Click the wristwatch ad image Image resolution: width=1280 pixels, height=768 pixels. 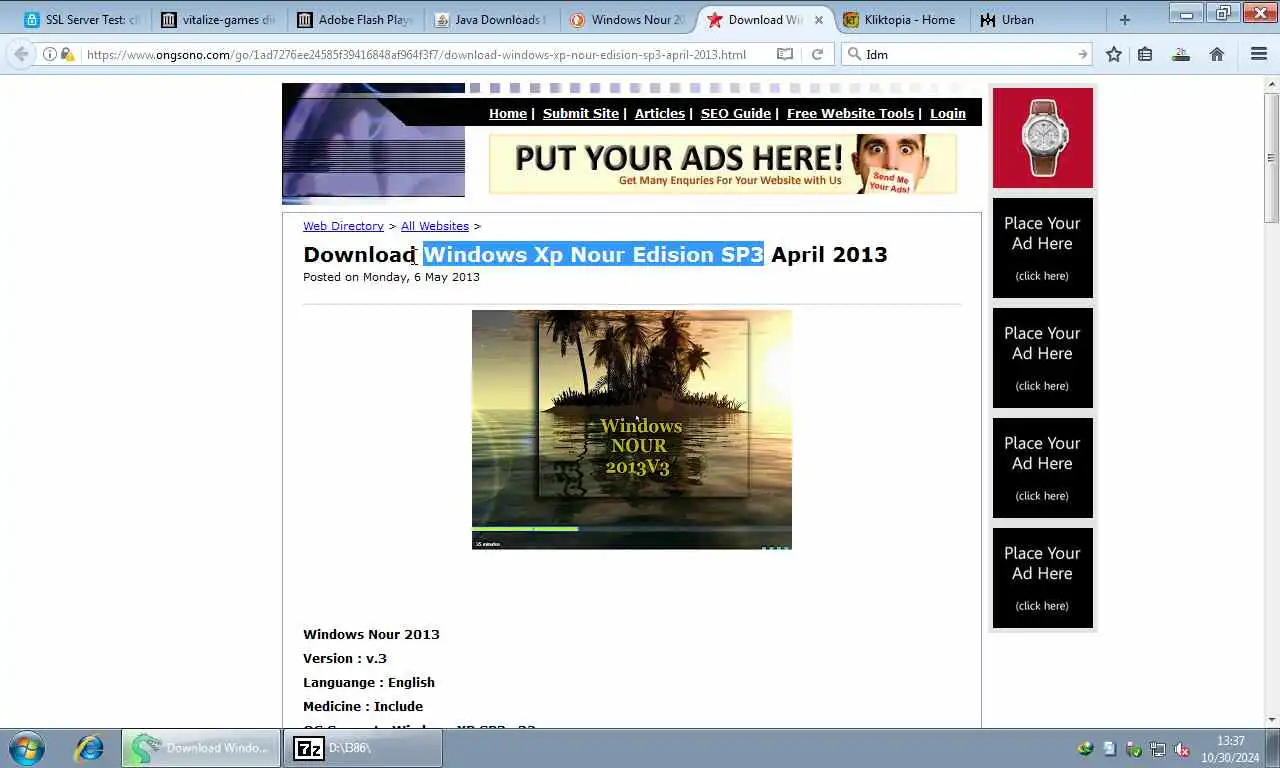pyautogui.click(x=1043, y=138)
